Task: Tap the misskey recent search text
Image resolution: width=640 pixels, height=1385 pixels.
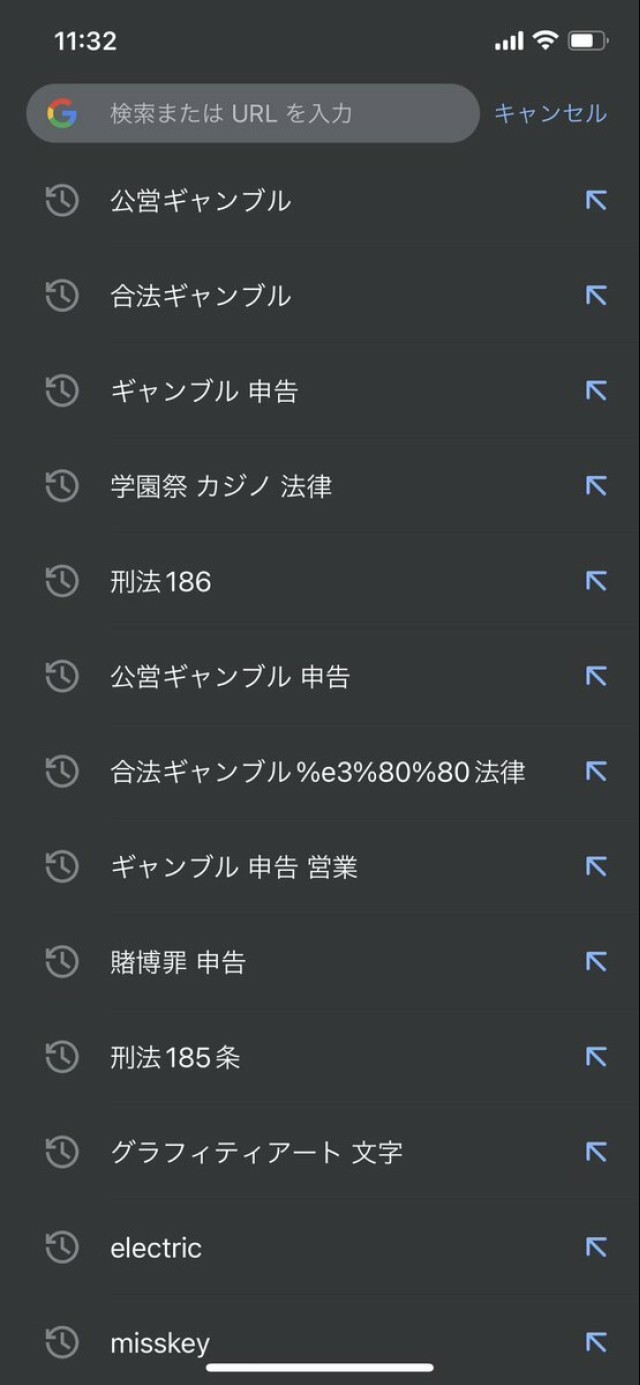Action: (x=160, y=1342)
